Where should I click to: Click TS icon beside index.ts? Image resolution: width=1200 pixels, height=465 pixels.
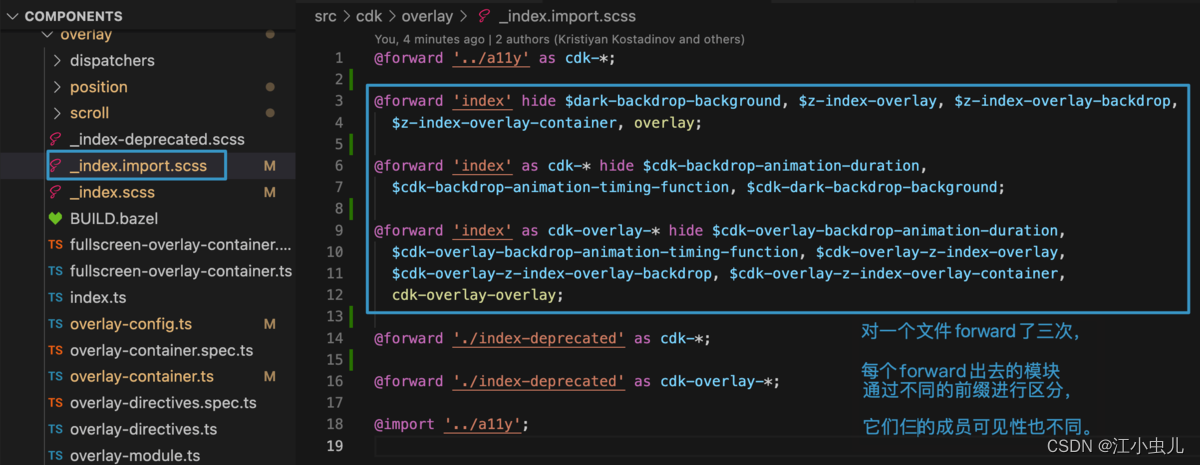tap(56, 298)
